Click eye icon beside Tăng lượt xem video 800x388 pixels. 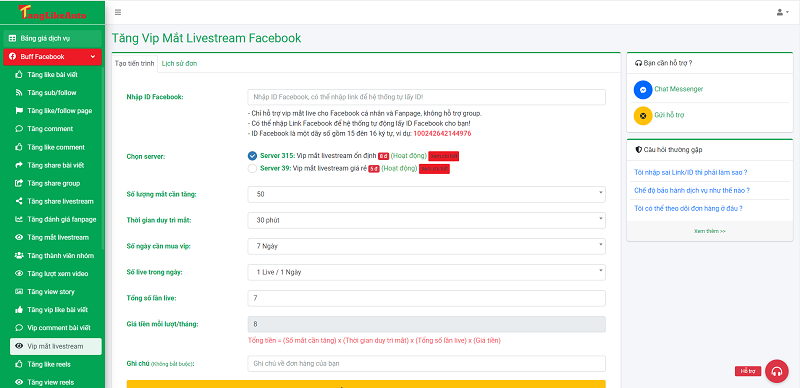pyautogui.click(x=19, y=274)
